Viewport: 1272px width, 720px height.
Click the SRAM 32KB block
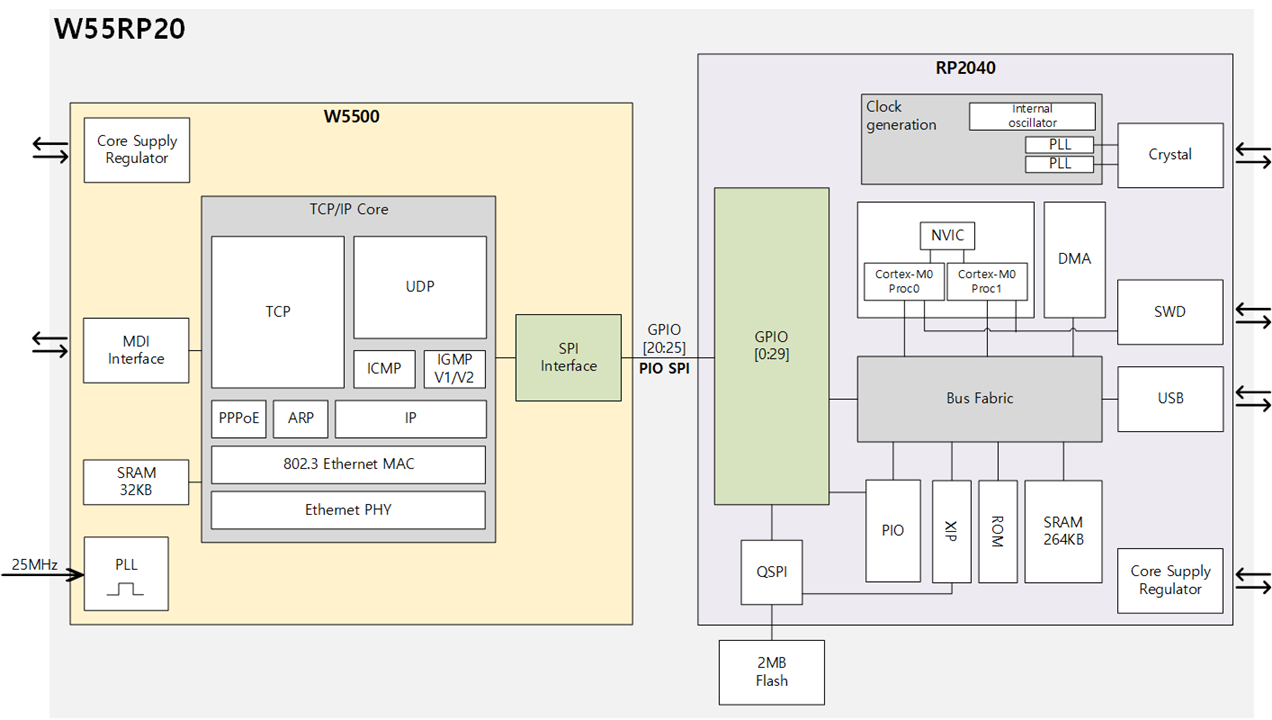pos(136,482)
